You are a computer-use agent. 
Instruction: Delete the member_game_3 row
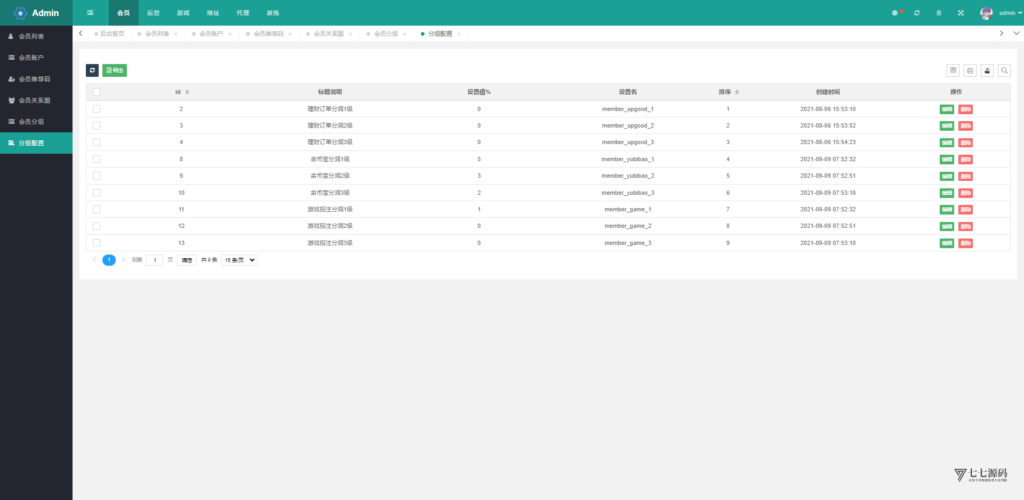(965, 243)
